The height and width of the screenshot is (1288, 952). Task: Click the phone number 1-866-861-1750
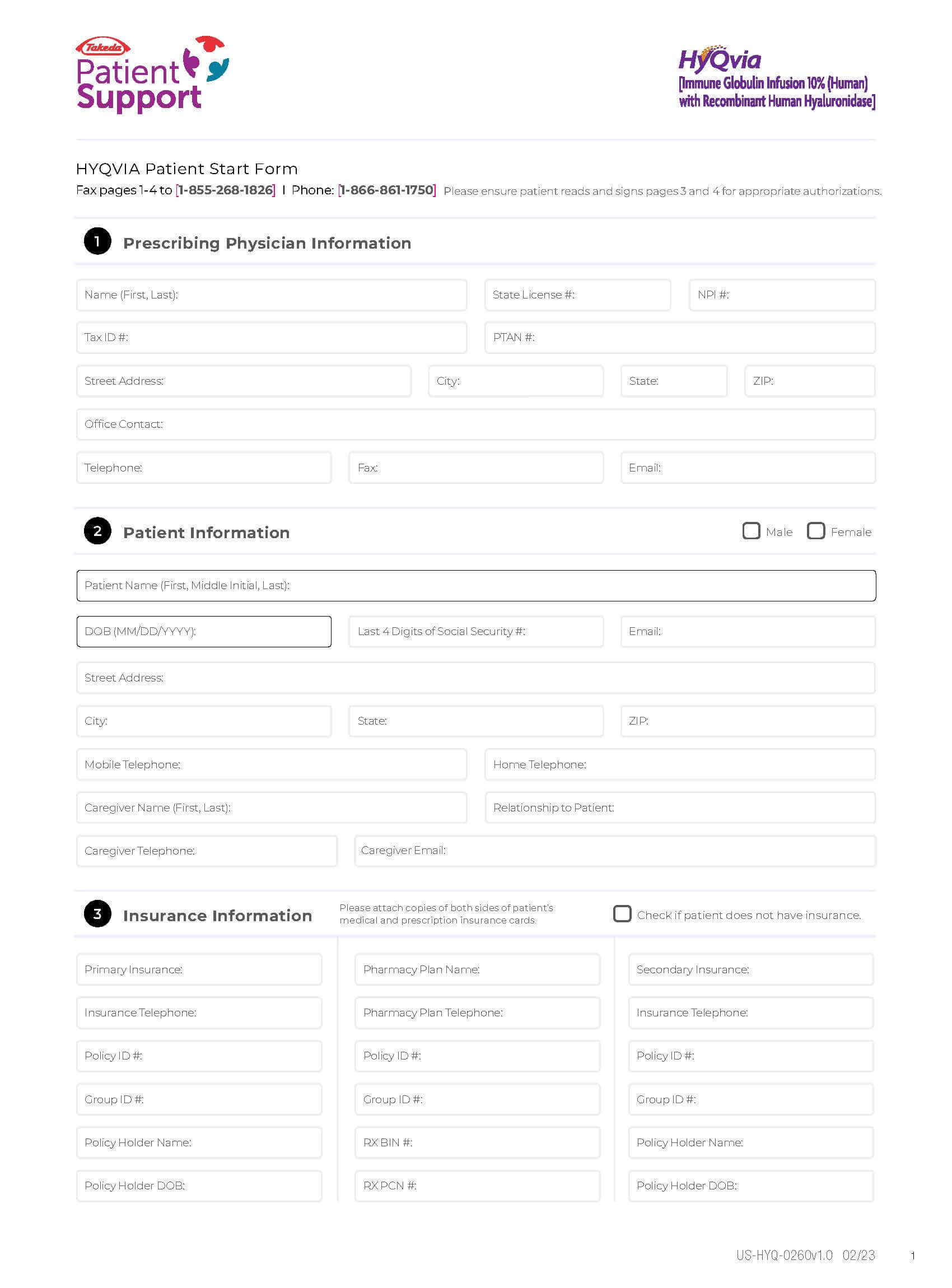(x=386, y=190)
